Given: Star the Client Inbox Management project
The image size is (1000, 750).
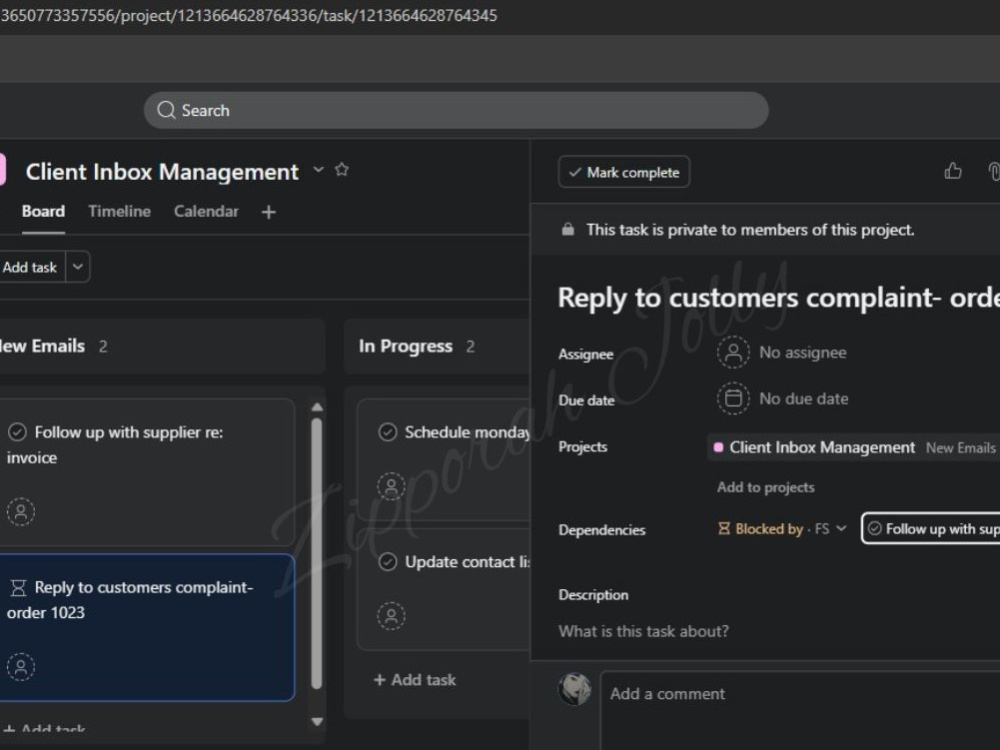Looking at the screenshot, I should (x=342, y=170).
